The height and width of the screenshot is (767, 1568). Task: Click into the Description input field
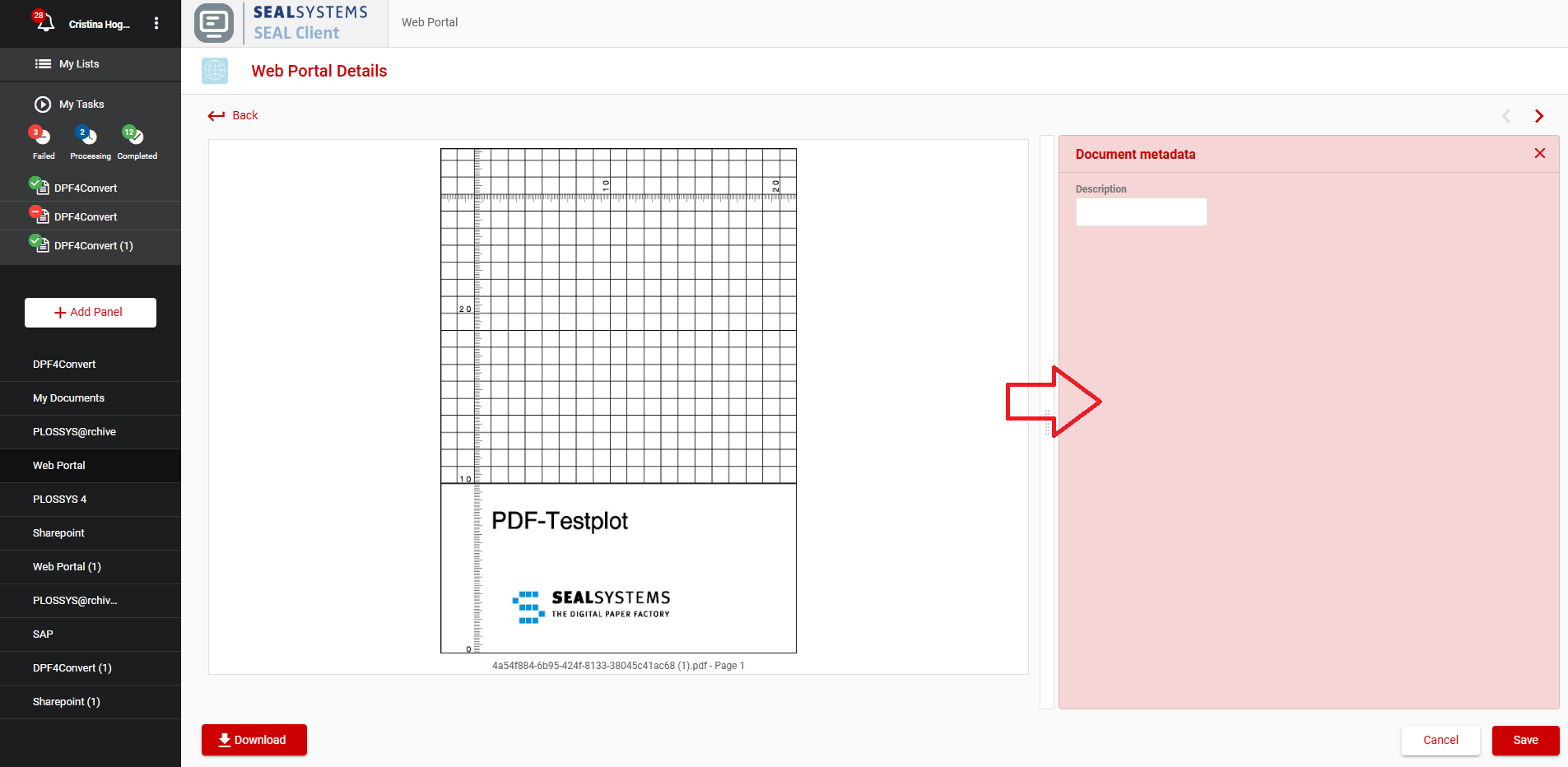pos(1141,212)
